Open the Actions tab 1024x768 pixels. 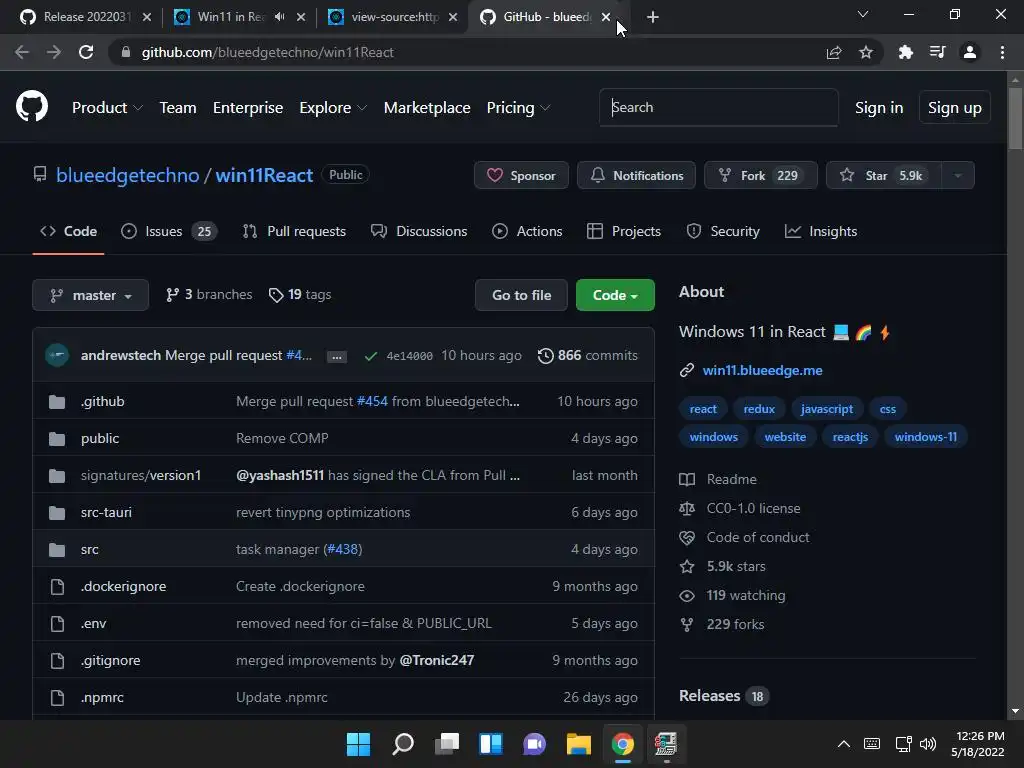(x=527, y=231)
